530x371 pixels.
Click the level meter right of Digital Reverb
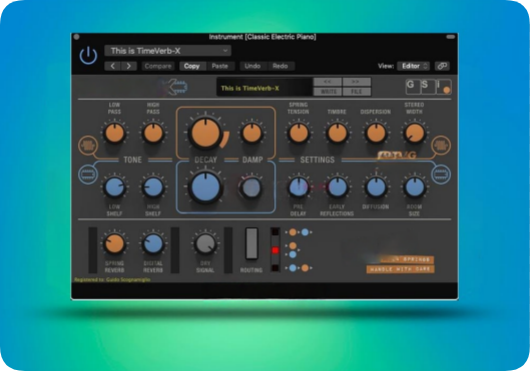coord(175,250)
